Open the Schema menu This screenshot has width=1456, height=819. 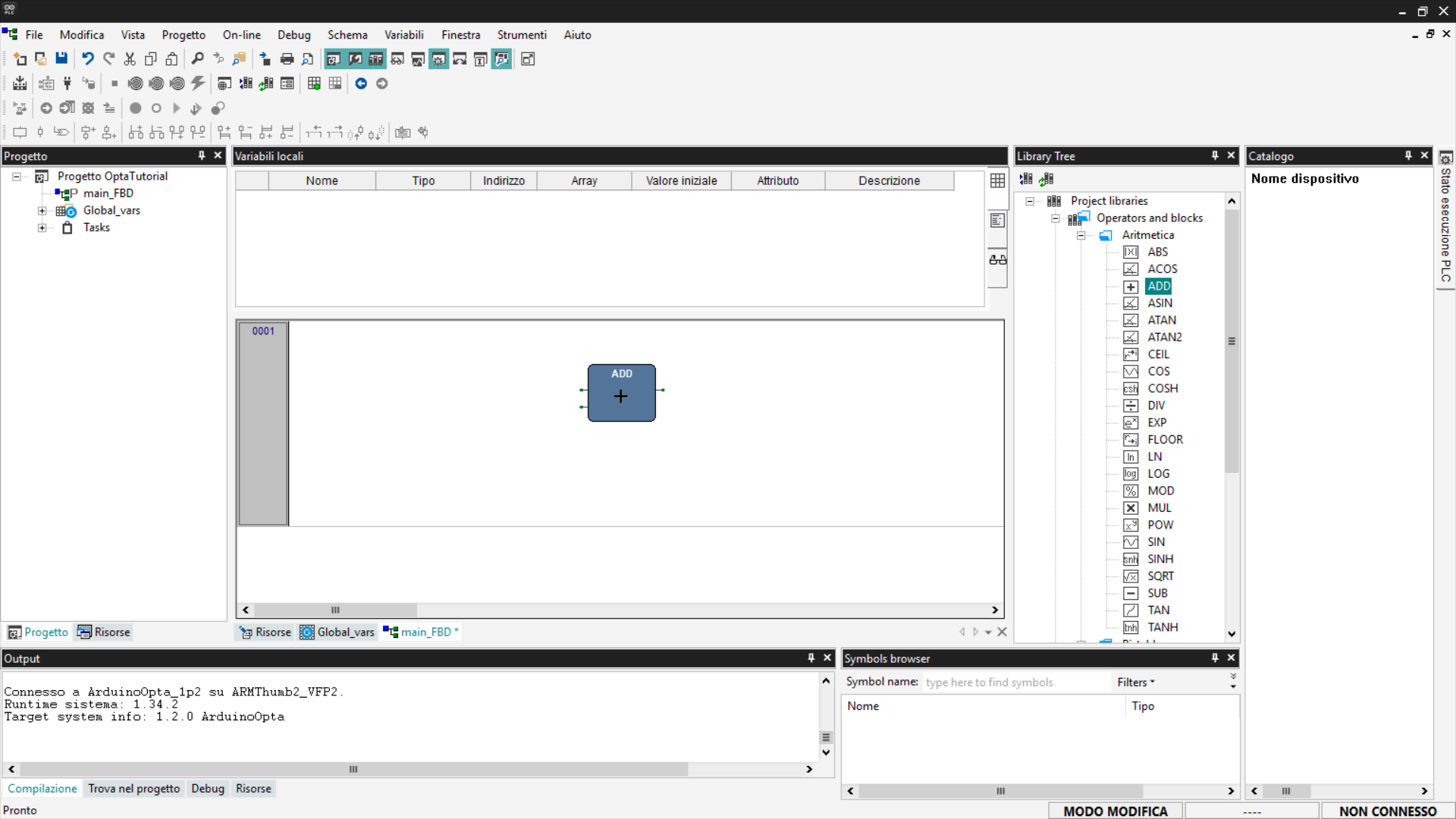pos(347,35)
